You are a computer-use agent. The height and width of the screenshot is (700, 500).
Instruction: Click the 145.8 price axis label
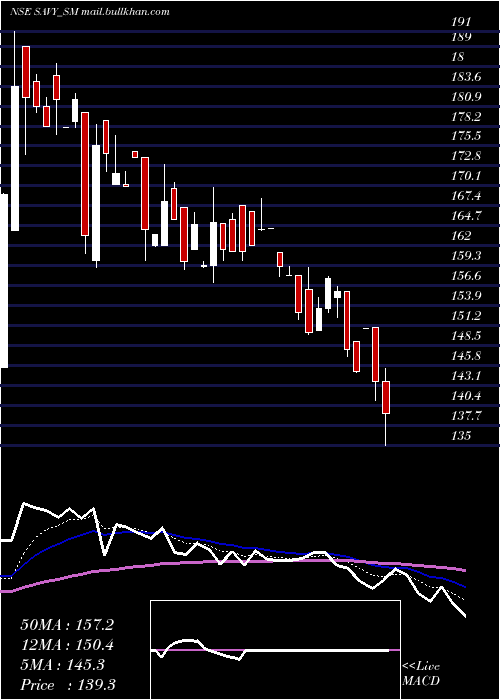coord(466,355)
